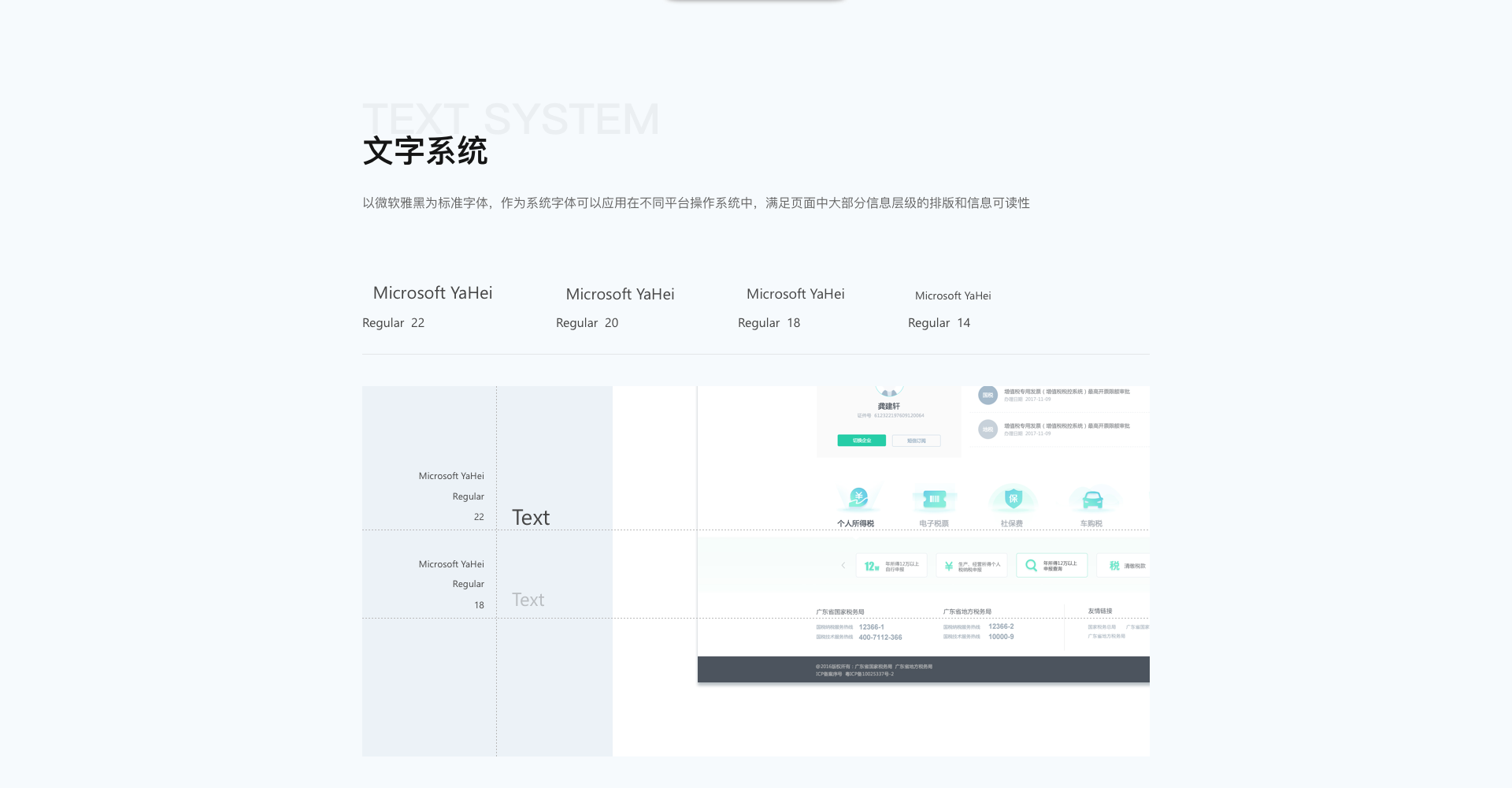Click the green 切换企业 button
Image resolution: width=1512 pixels, height=788 pixels.
(862, 440)
